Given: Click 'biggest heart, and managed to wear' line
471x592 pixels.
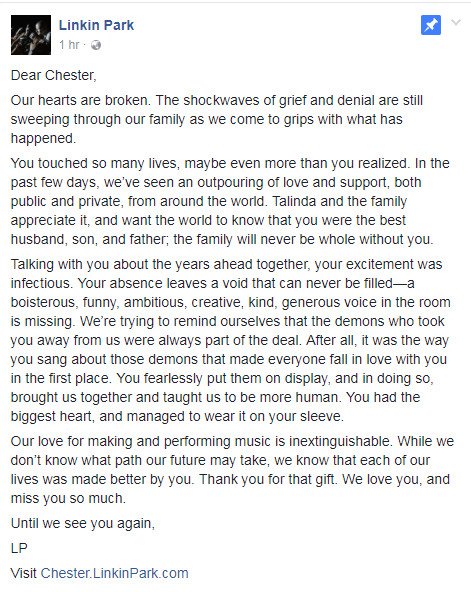Looking at the screenshot, I should coord(177,416).
